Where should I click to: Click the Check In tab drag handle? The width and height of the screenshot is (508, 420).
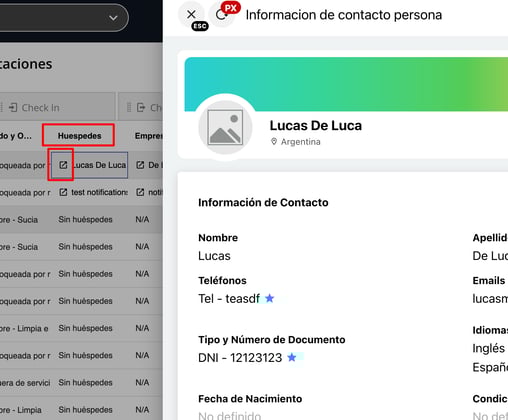pyautogui.click(x=1, y=108)
